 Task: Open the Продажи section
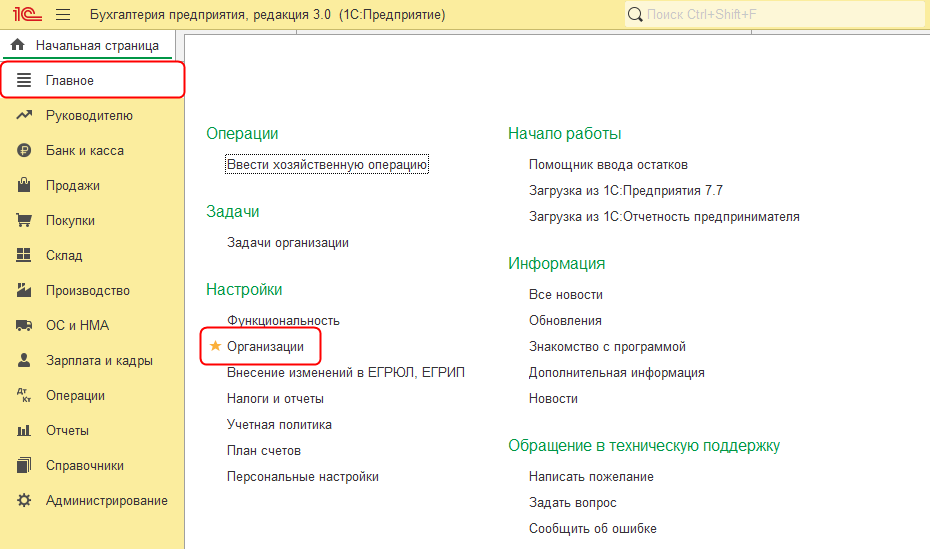(93, 185)
